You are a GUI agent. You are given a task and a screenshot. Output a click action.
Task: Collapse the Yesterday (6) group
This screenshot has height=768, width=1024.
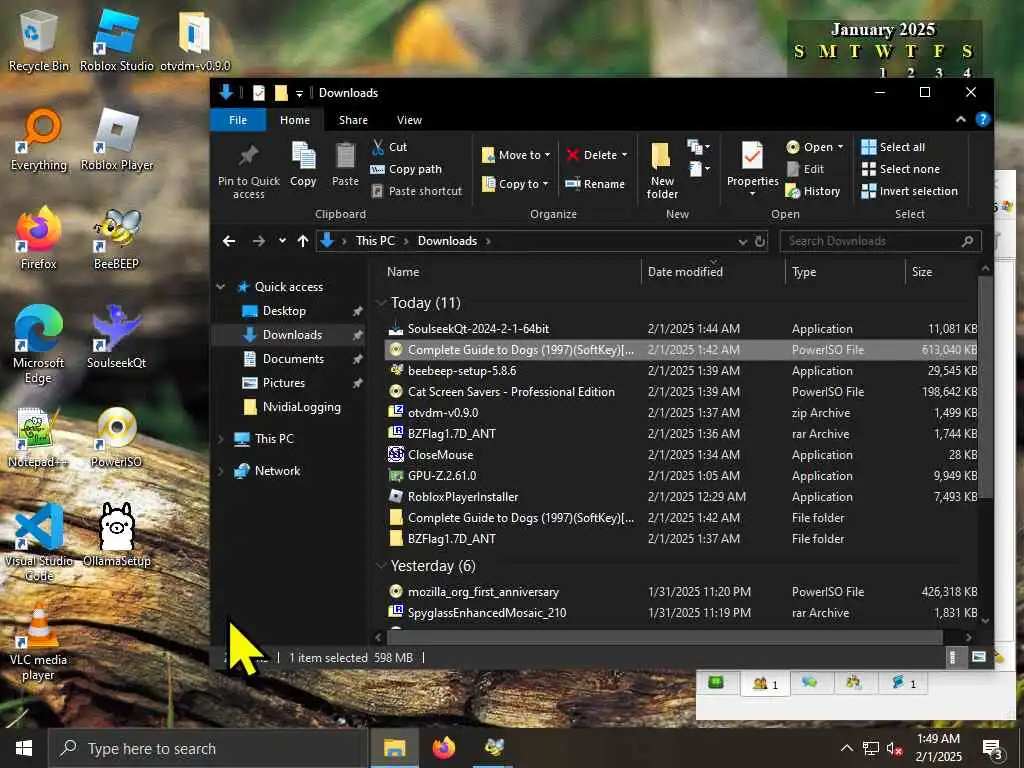(x=381, y=566)
